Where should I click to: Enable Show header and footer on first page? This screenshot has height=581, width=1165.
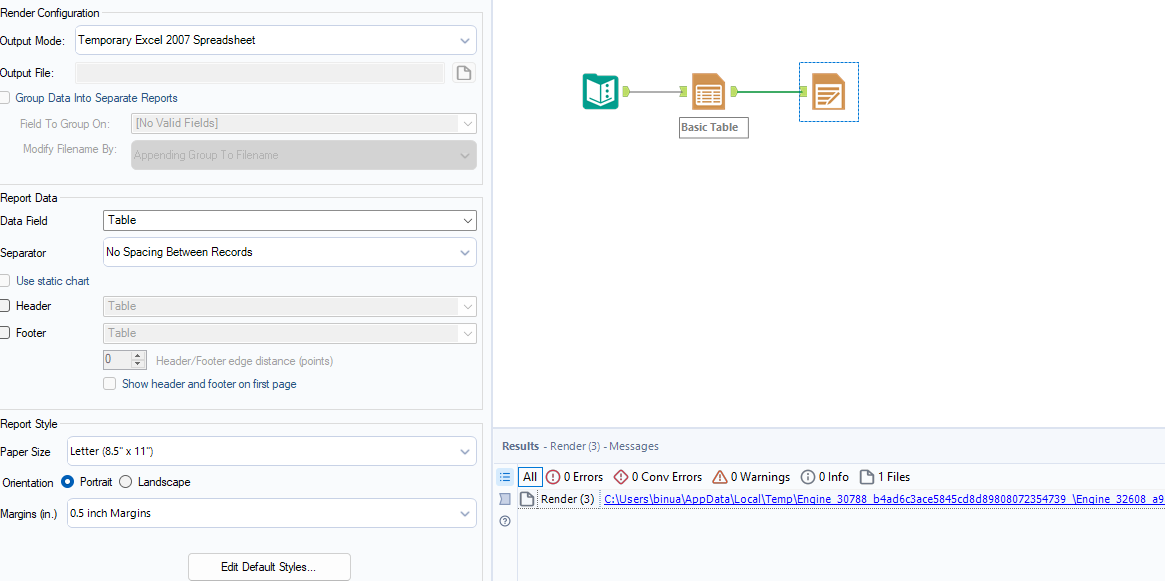[109, 384]
